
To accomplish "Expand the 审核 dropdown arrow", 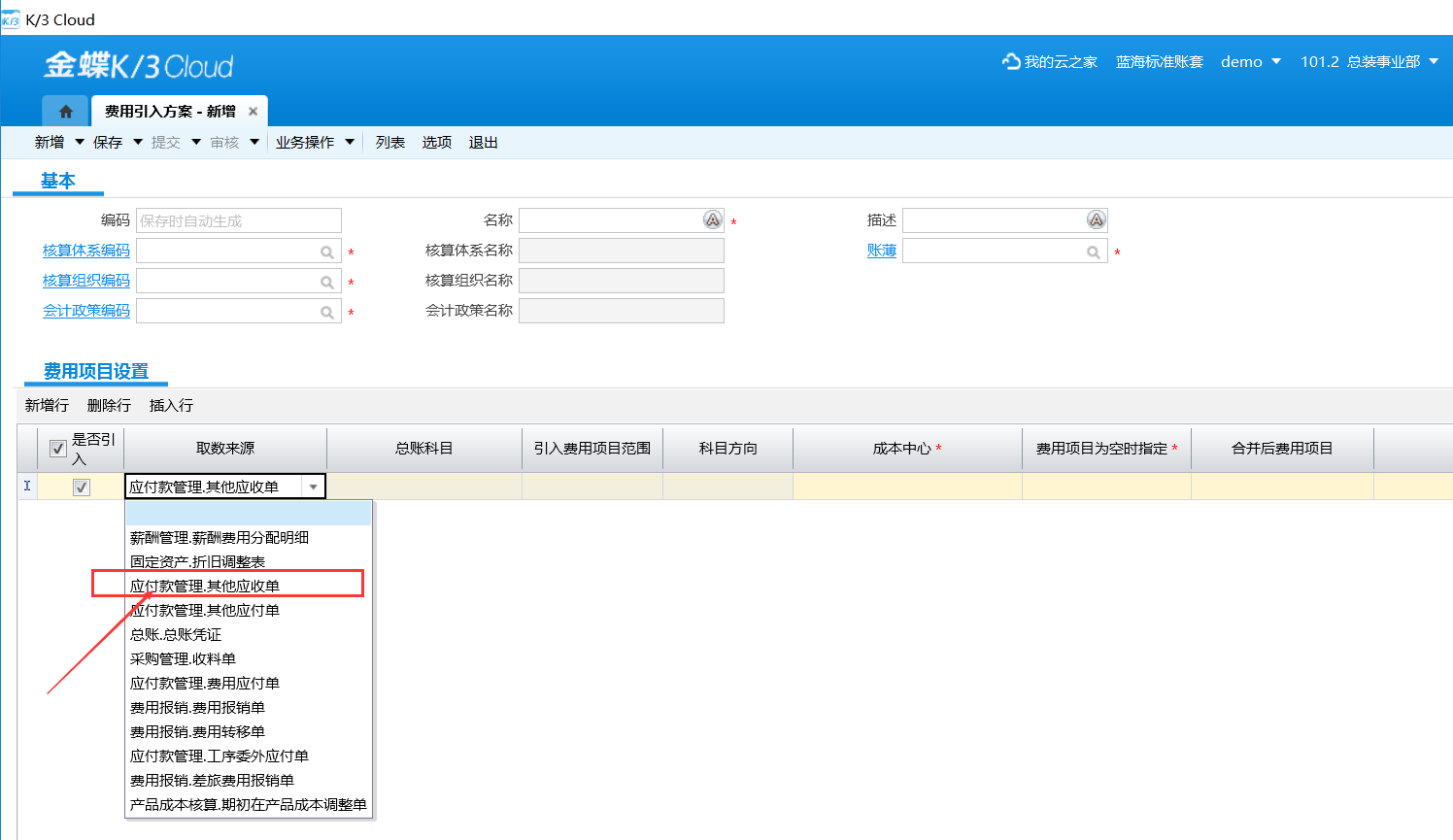I will pos(254,142).
